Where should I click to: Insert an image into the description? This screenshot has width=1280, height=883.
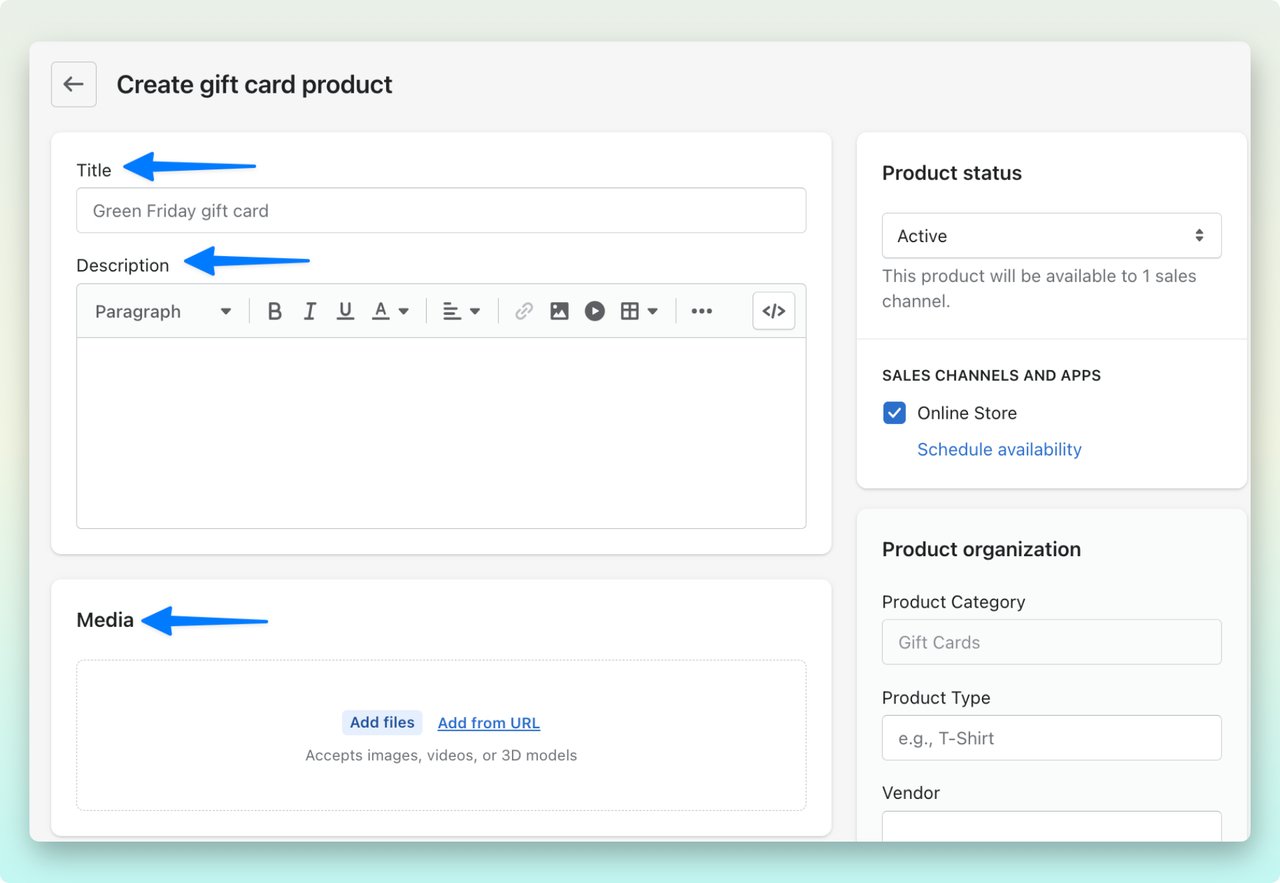pyautogui.click(x=559, y=311)
